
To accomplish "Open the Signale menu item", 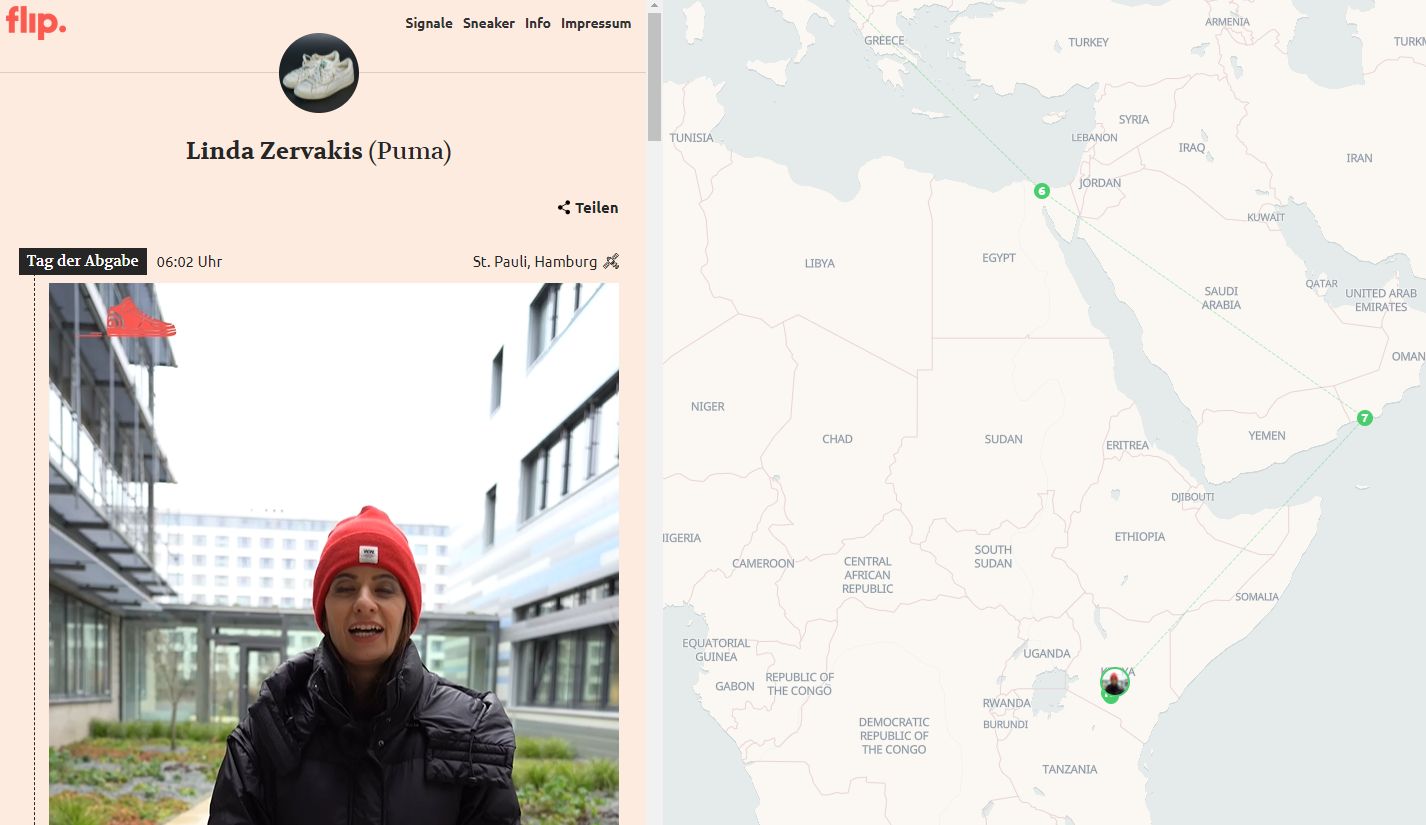I will click(x=429, y=23).
